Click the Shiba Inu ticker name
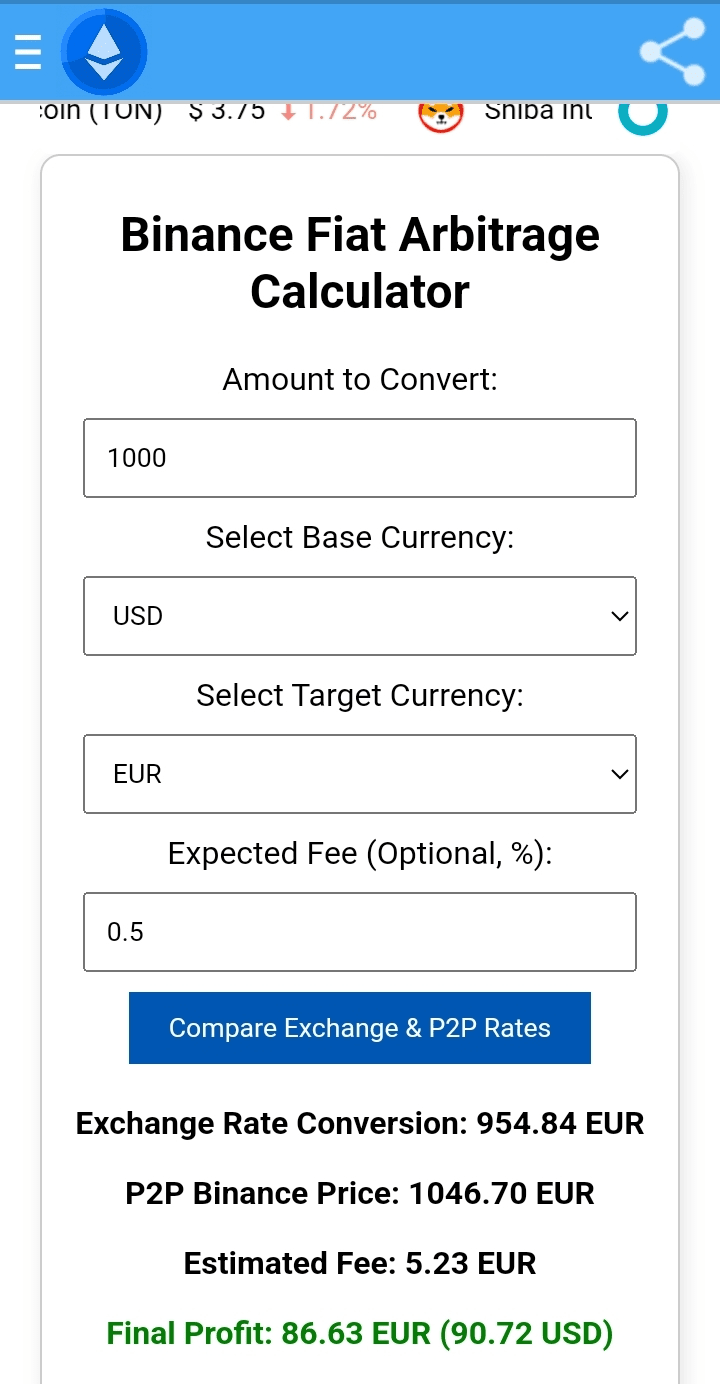The height and width of the screenshot is (1384, 720). coord(538,110)
